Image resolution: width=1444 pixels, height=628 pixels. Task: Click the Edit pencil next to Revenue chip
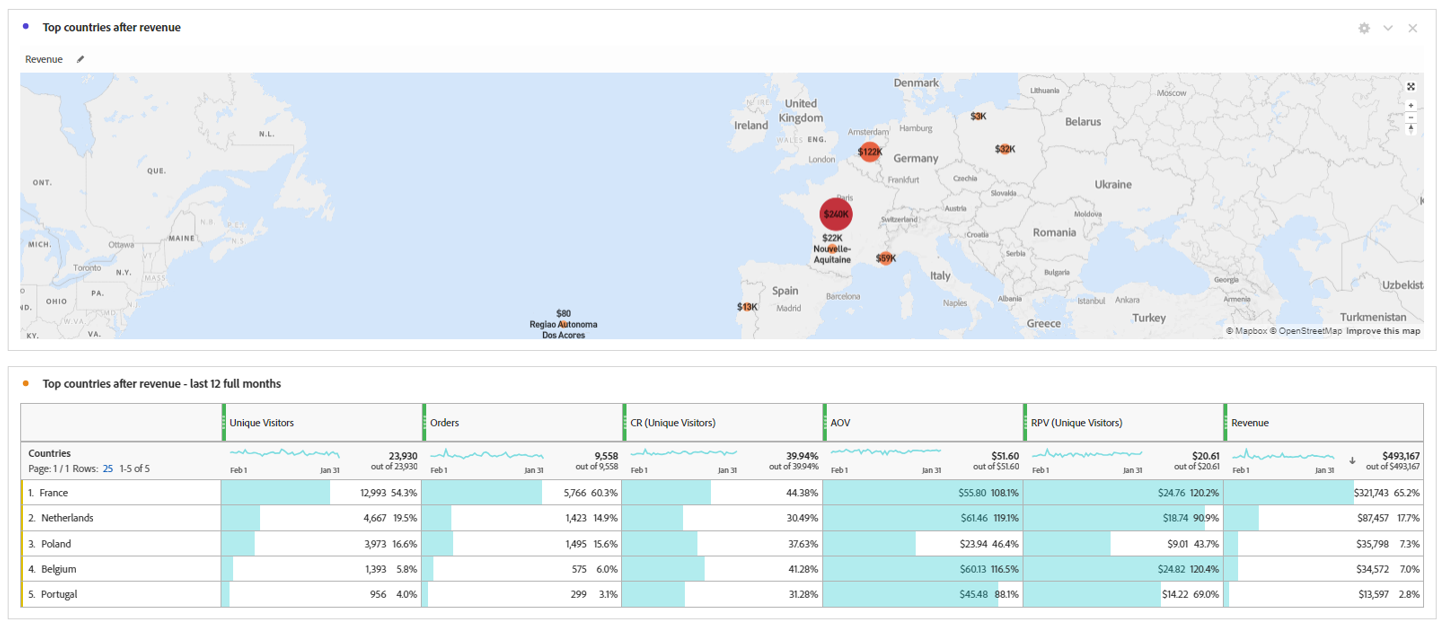pyautogui.click(x=79, y=59)
